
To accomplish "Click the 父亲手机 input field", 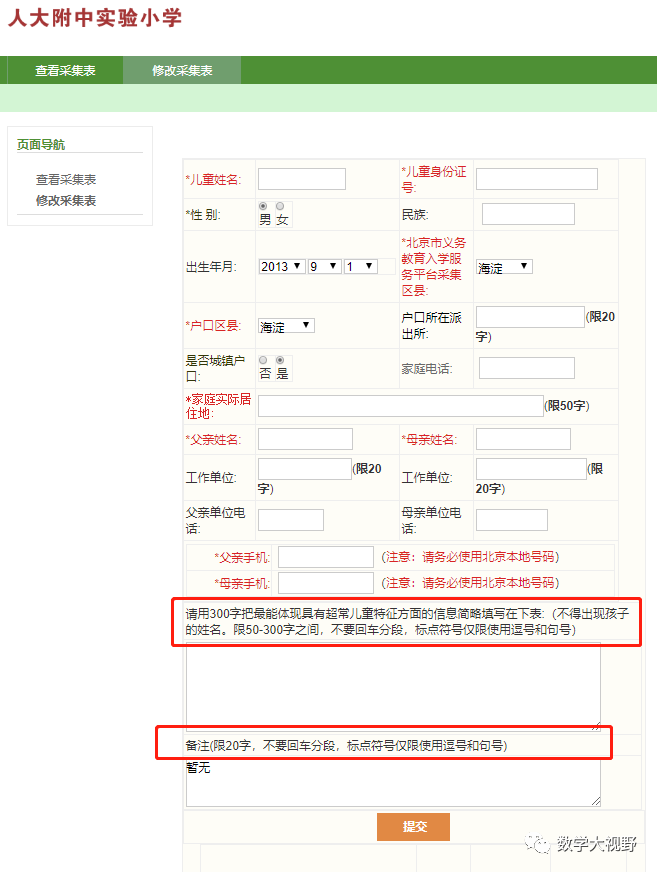I will [x=325, y=557].
